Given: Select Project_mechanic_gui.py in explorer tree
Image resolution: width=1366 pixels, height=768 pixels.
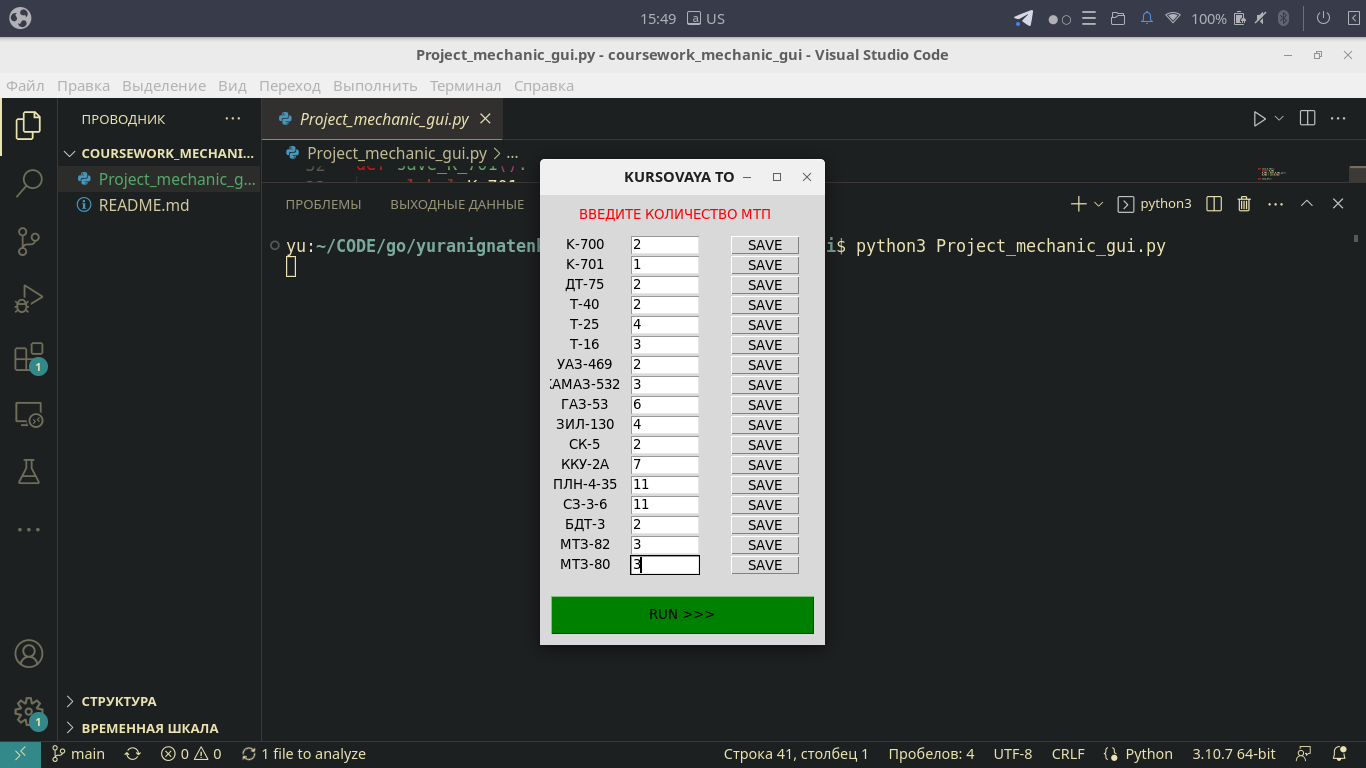Looking at the screenshot, I should pos(160,180).
